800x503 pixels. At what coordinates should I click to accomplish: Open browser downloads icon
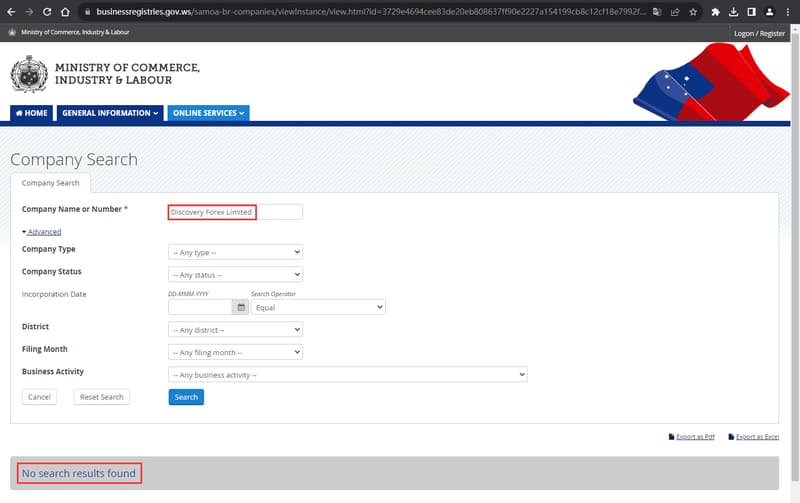733,12
